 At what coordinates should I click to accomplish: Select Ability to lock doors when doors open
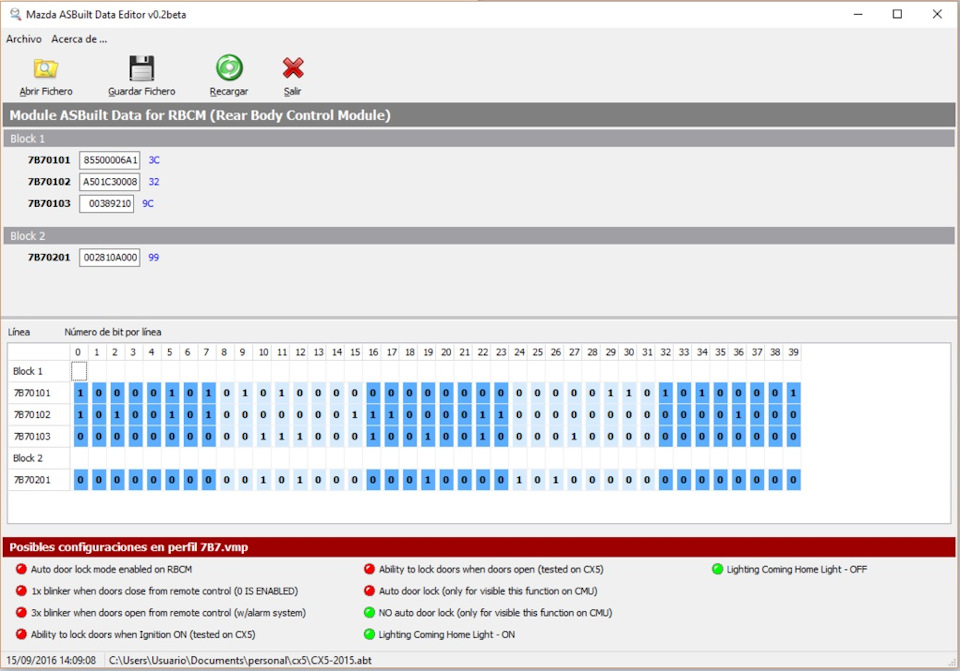coord(484,569)
